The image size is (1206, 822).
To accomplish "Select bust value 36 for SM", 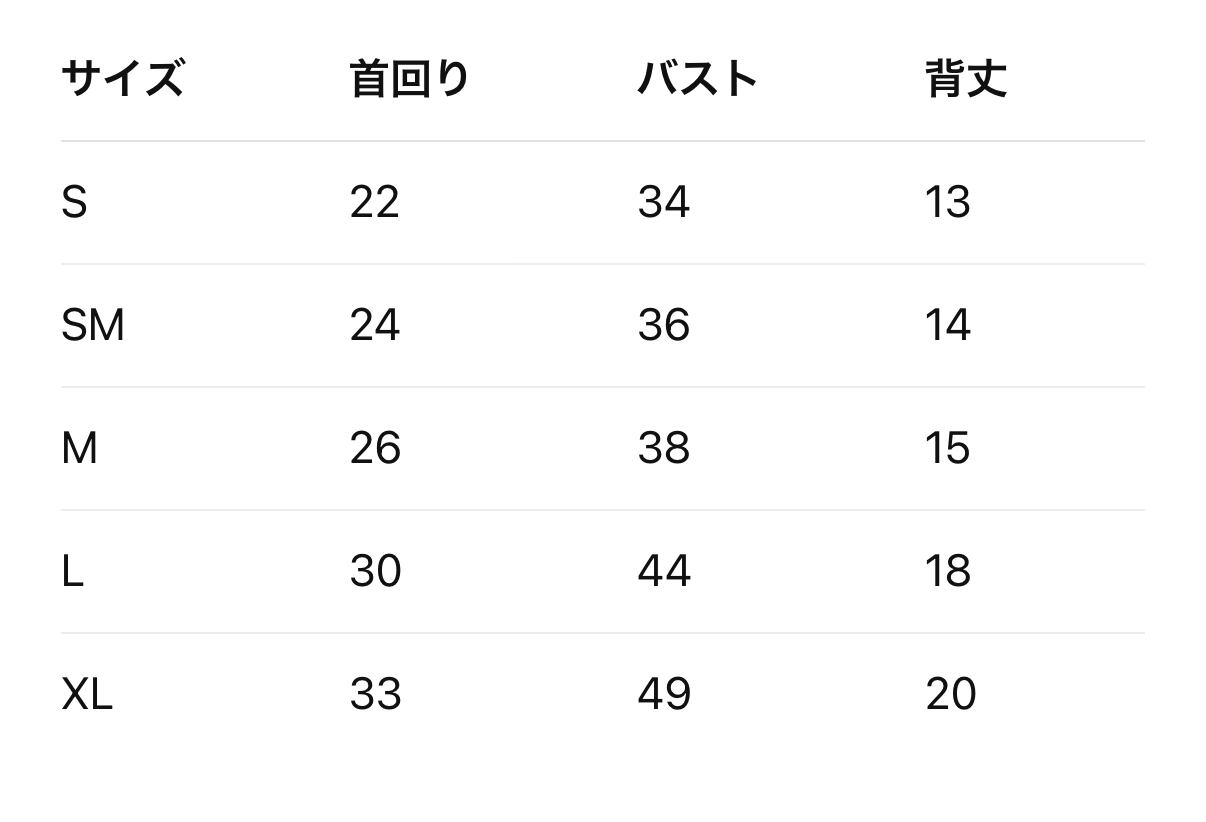I will coord(663,325).
